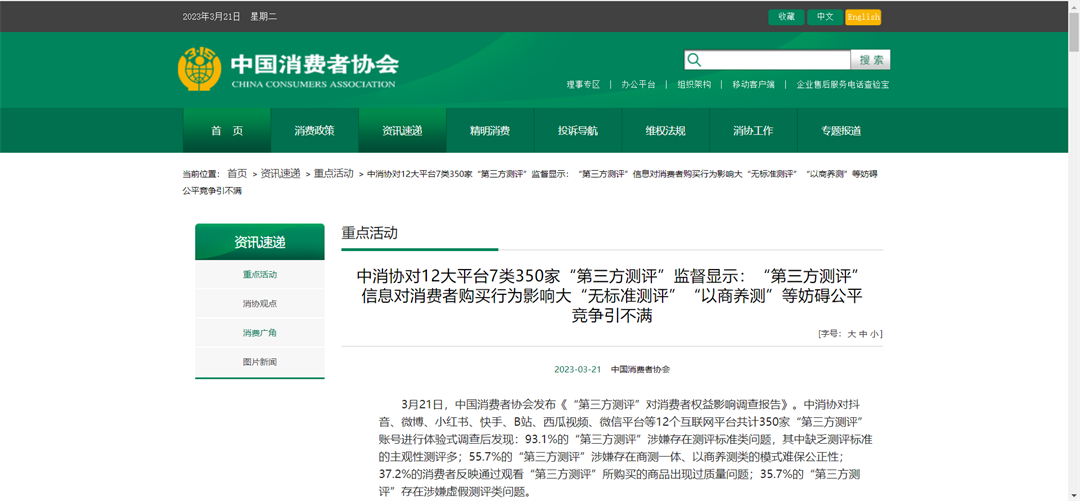Open the 首页 home navigation tab
This screenshot has height=501, width=1080.
(227, 131)
